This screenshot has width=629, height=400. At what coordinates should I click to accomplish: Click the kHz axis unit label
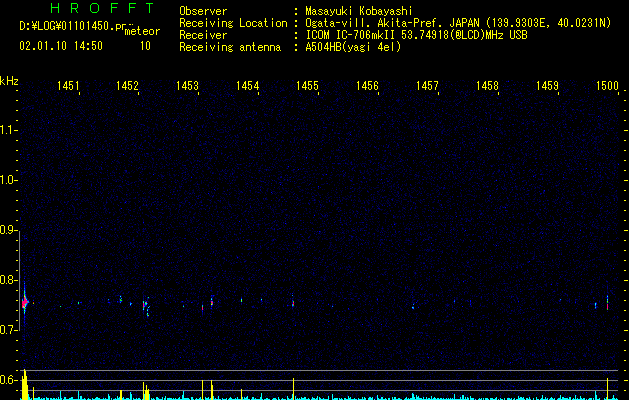(9, 81)
